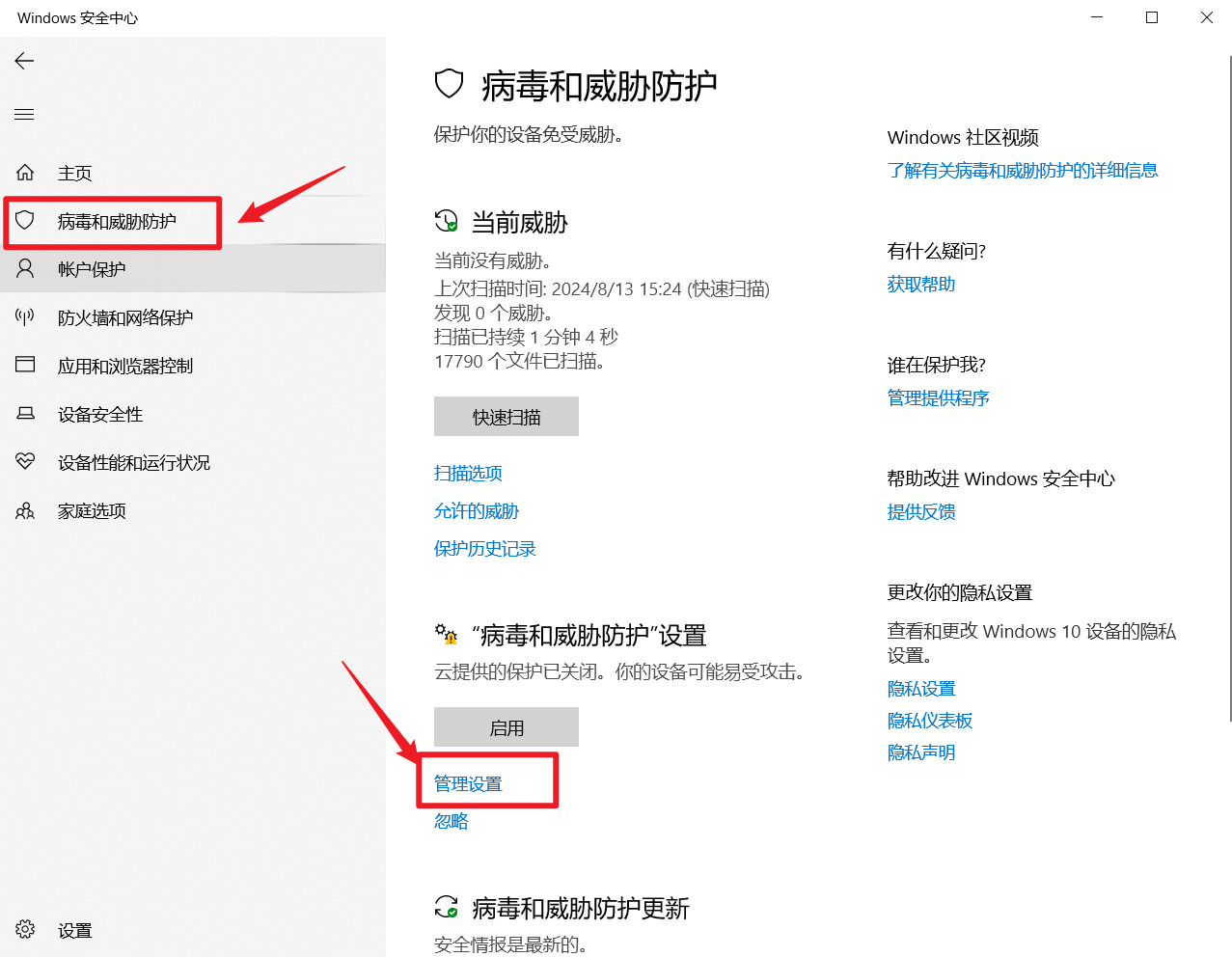Click the 发现 0 个威胁。 line

(x=494, y=313)
